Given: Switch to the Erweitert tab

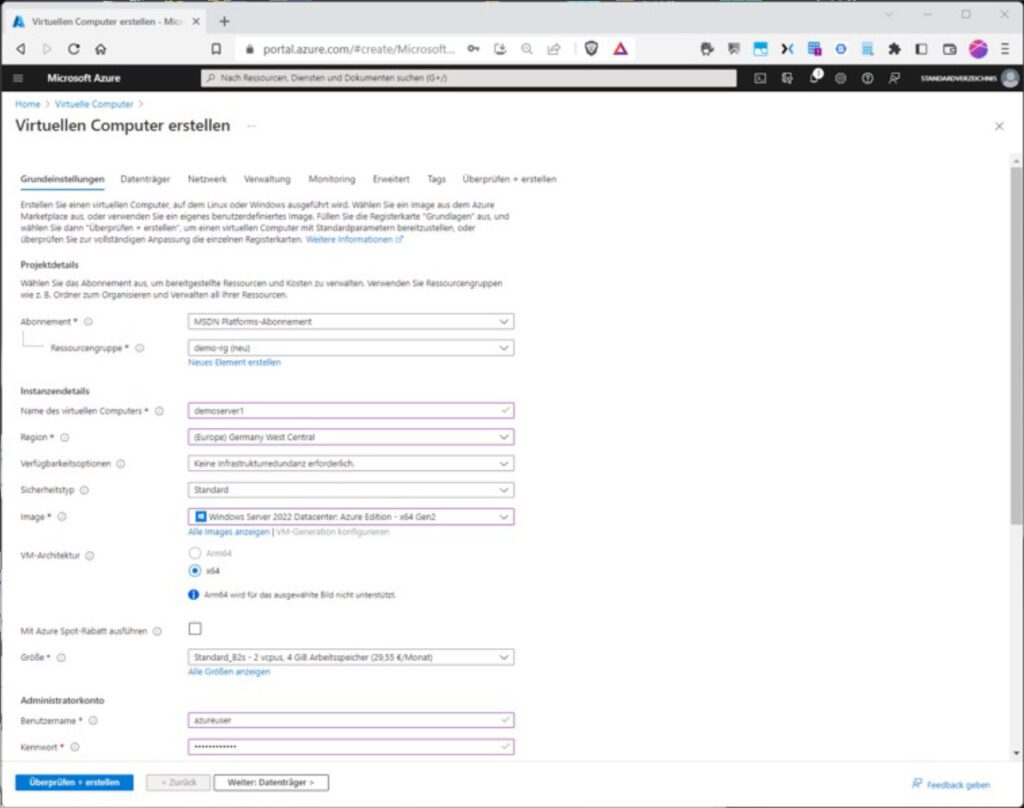Looking at the screenshot, I should coord(391,179).
